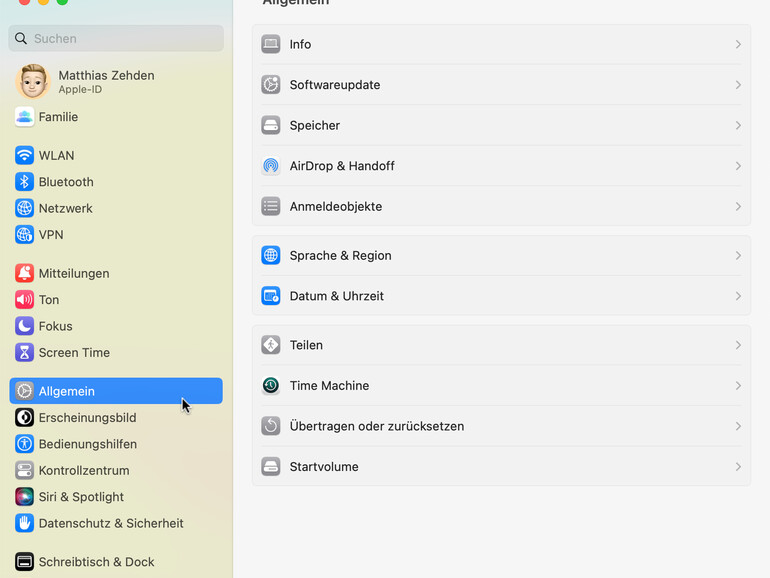Viewport: 770px width, 578px height.
Task: Select the Ton sidebar label
Action: pos(49,300)
